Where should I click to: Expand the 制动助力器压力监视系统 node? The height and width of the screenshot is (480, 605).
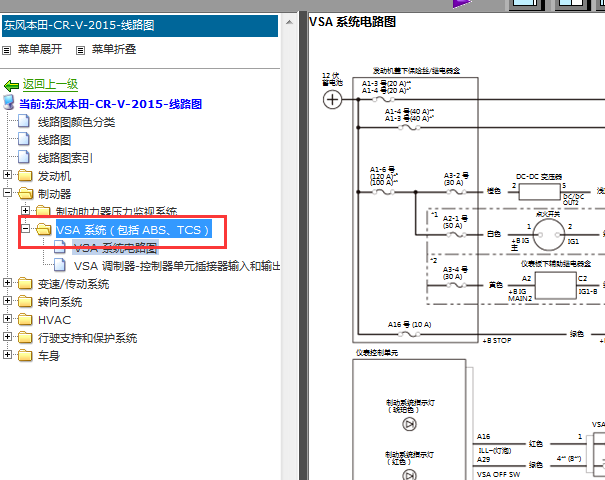(x=25, y=211)
